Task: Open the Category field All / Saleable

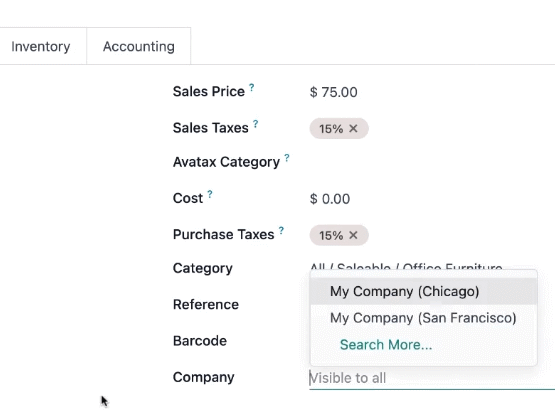Action: coord(406,266)
